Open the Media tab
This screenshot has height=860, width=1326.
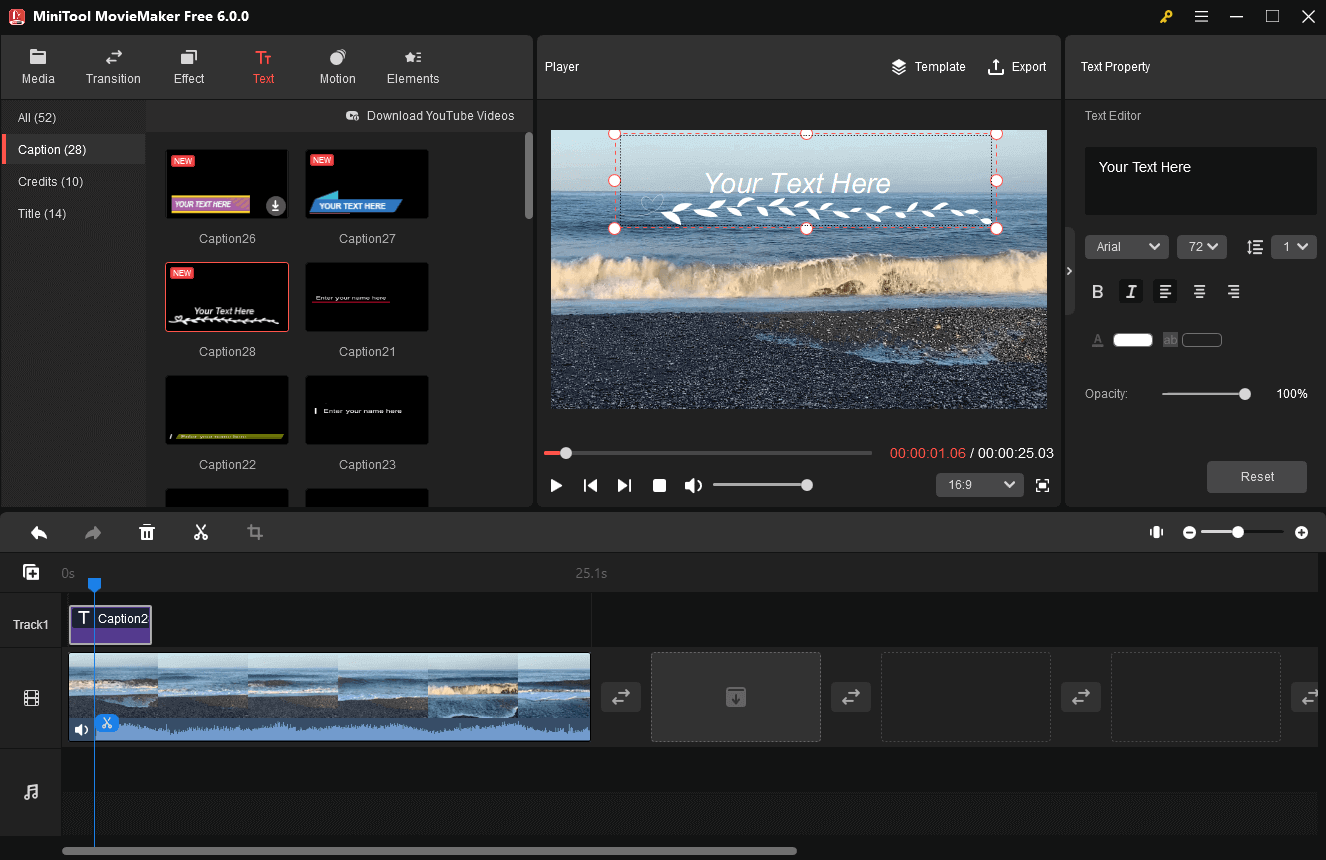[38, 67]
